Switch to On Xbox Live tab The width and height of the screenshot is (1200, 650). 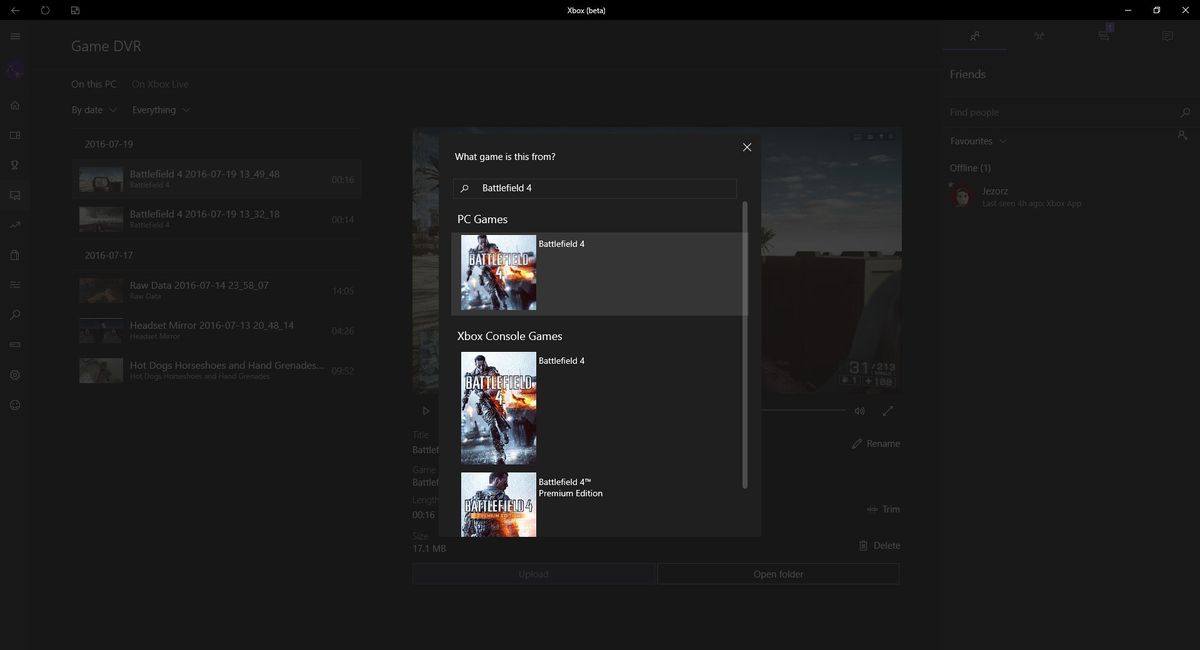160,84
